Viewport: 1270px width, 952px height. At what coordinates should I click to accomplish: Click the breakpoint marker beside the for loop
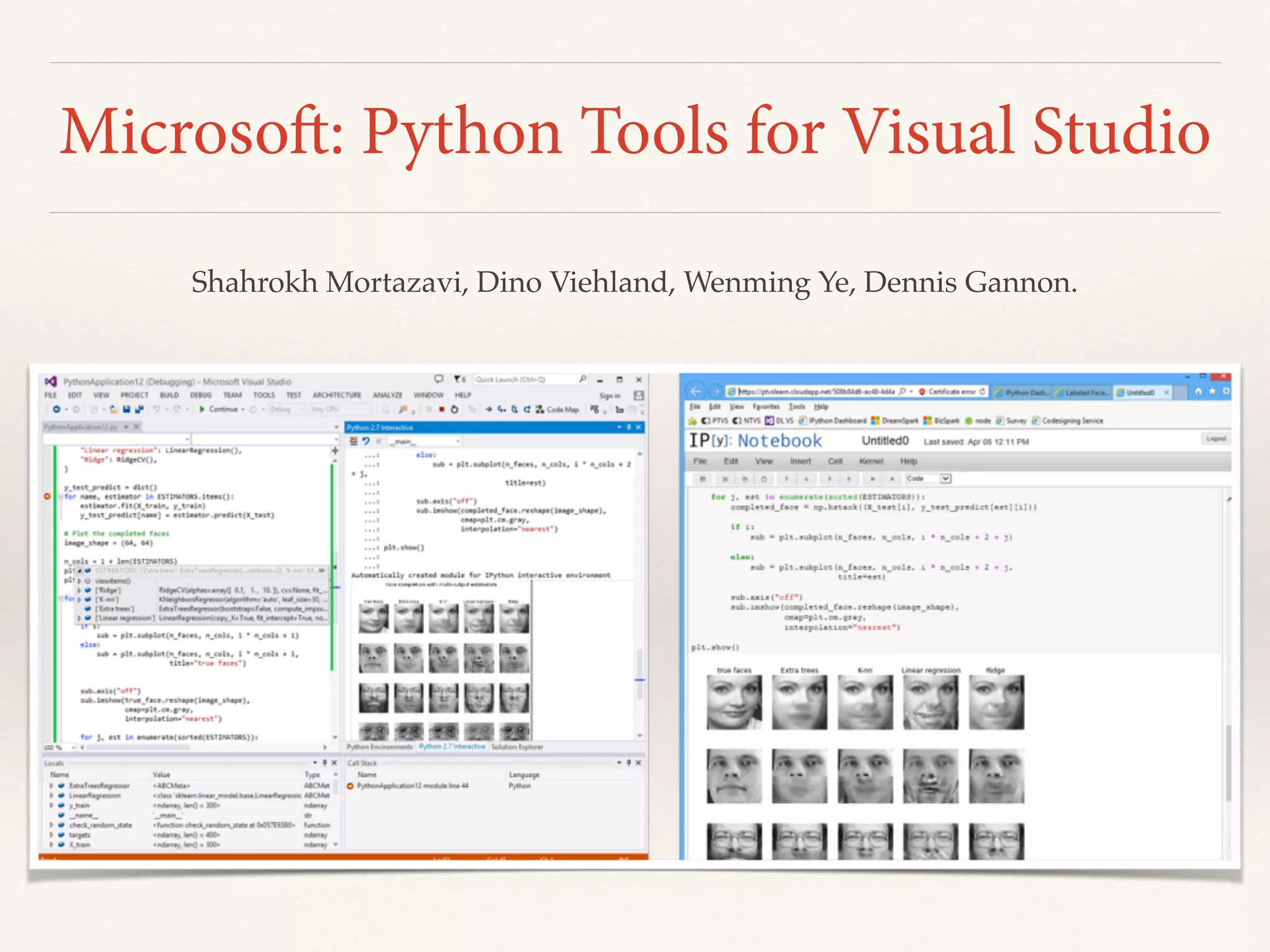click(x=47, y=496)
